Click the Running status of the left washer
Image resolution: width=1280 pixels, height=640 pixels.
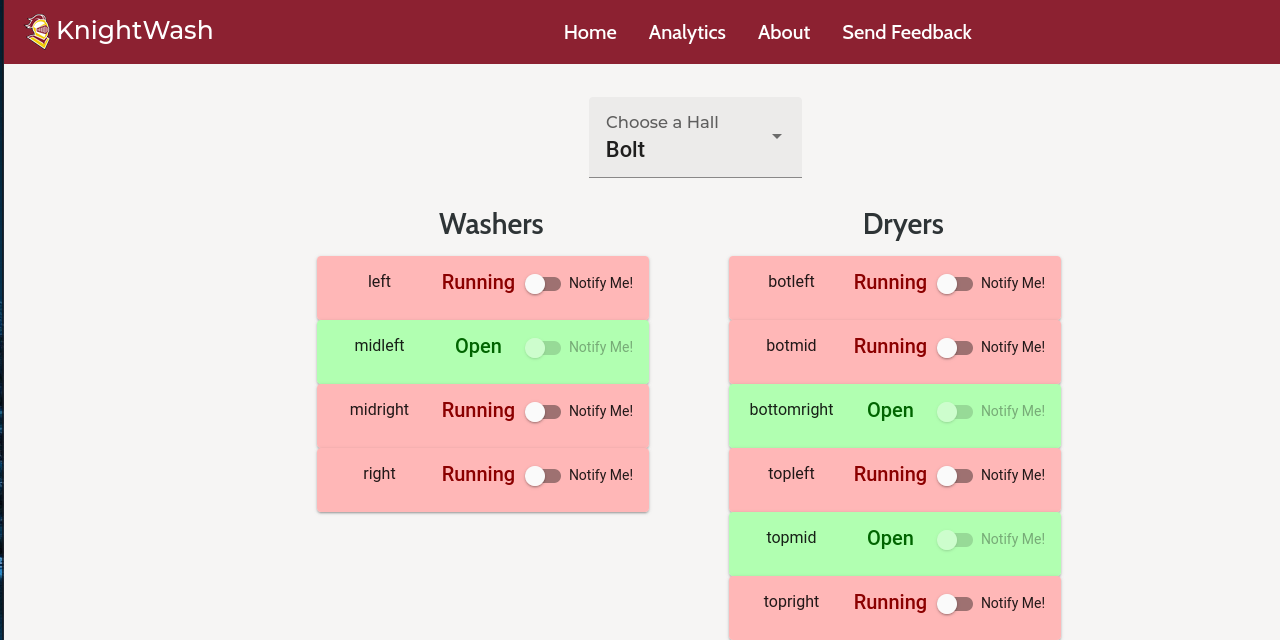[478, 282]
